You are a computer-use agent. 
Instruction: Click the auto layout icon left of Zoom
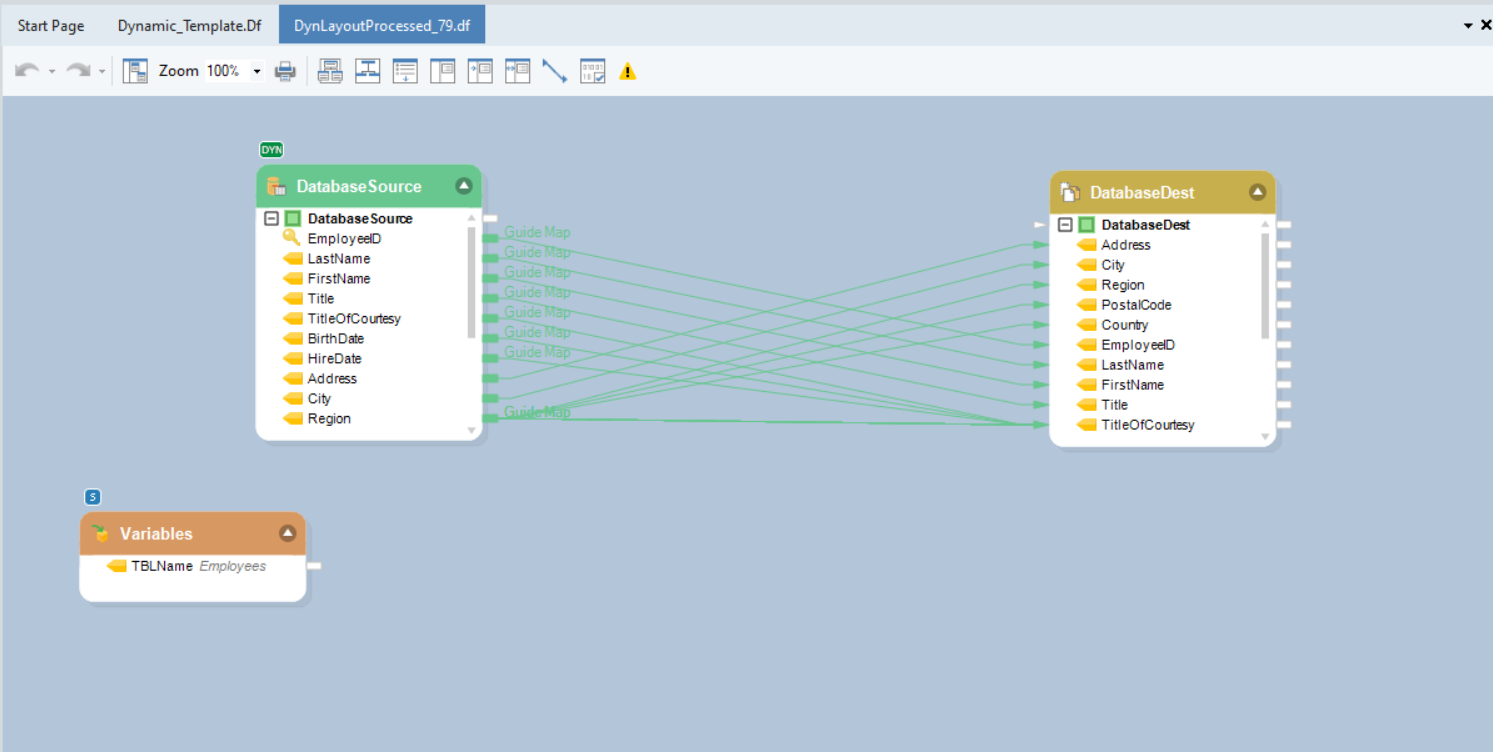135,71
